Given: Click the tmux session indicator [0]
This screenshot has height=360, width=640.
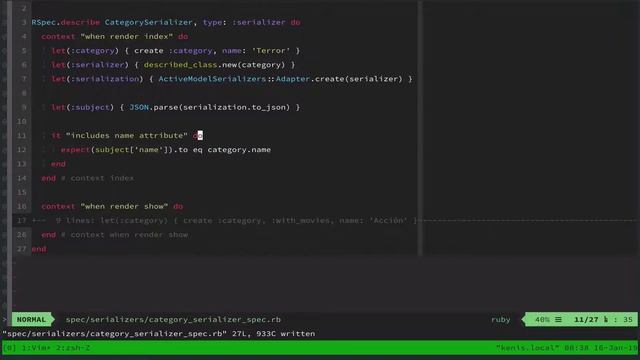Looking at the screenshot, I should coord(10,348).
